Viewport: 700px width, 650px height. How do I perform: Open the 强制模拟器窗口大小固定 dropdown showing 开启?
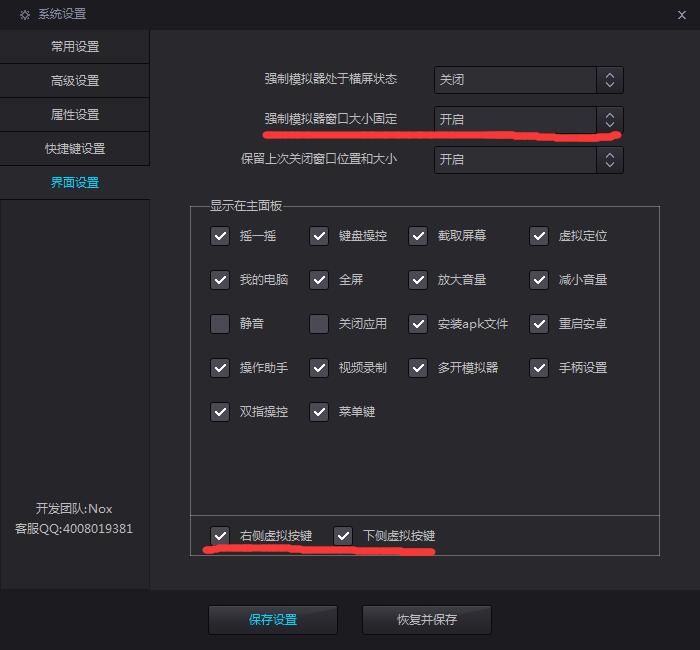click(x=529, y=120)
